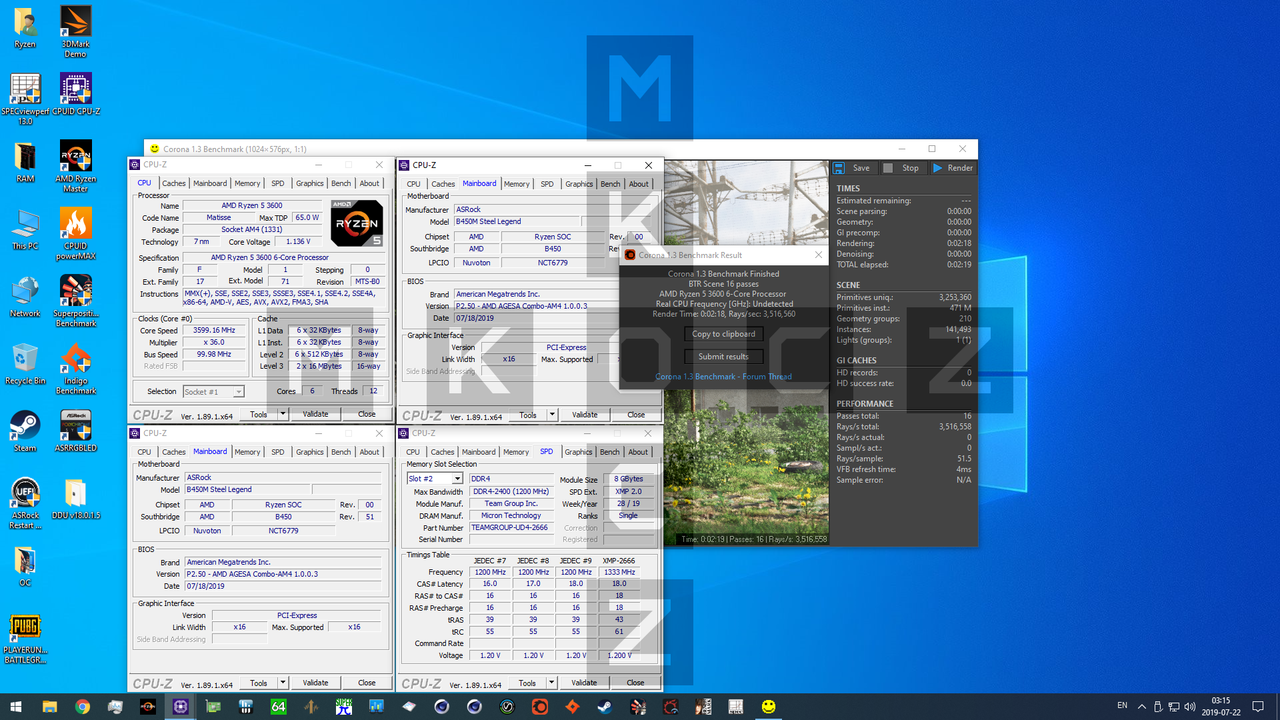Screen dimensions: 1280x720
Task: Open Socket #1 selection dropdown
Action: (213, 392)
